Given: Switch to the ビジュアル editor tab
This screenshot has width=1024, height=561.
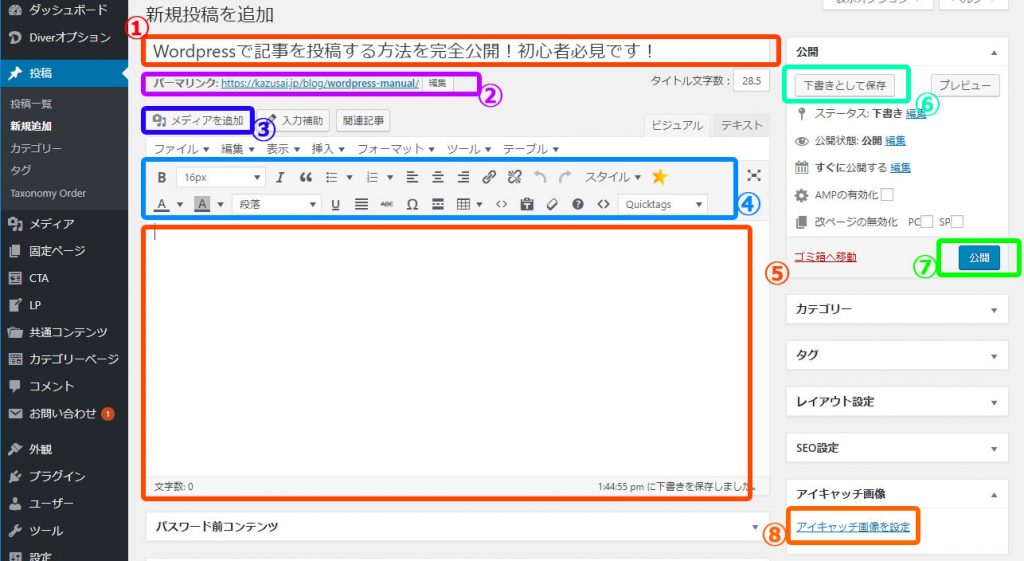Looking at the screenshot, I should pyautogui.click(x=677, y=125).
